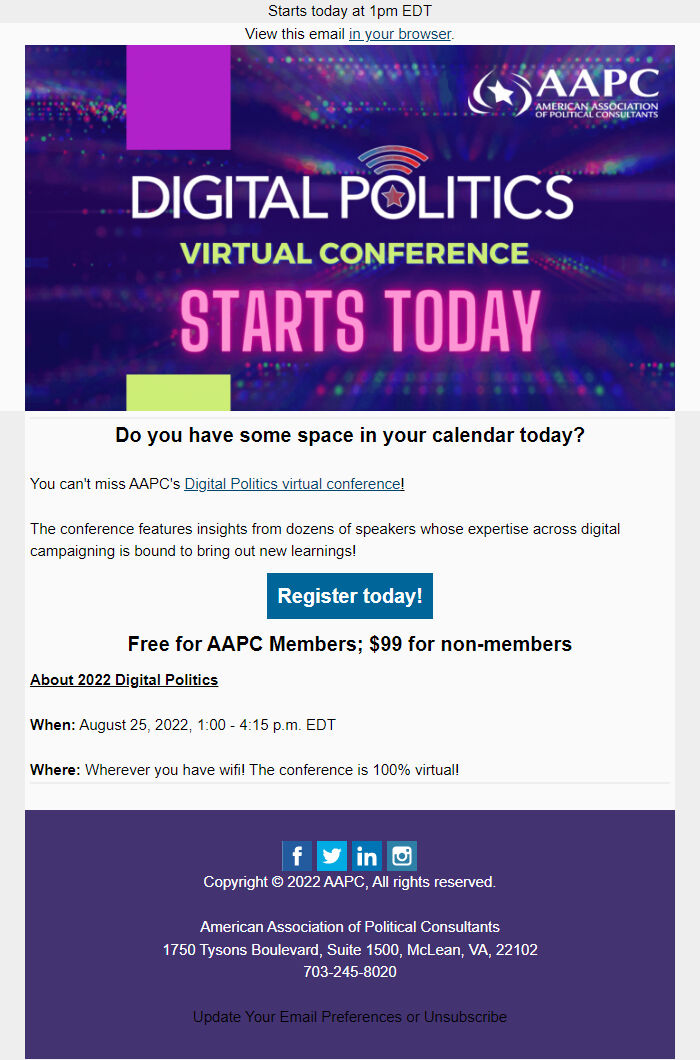Viewport: 700px width, 1060px height.
Task: Open About 2022 Digital Politics link
Action: point(124,680)
